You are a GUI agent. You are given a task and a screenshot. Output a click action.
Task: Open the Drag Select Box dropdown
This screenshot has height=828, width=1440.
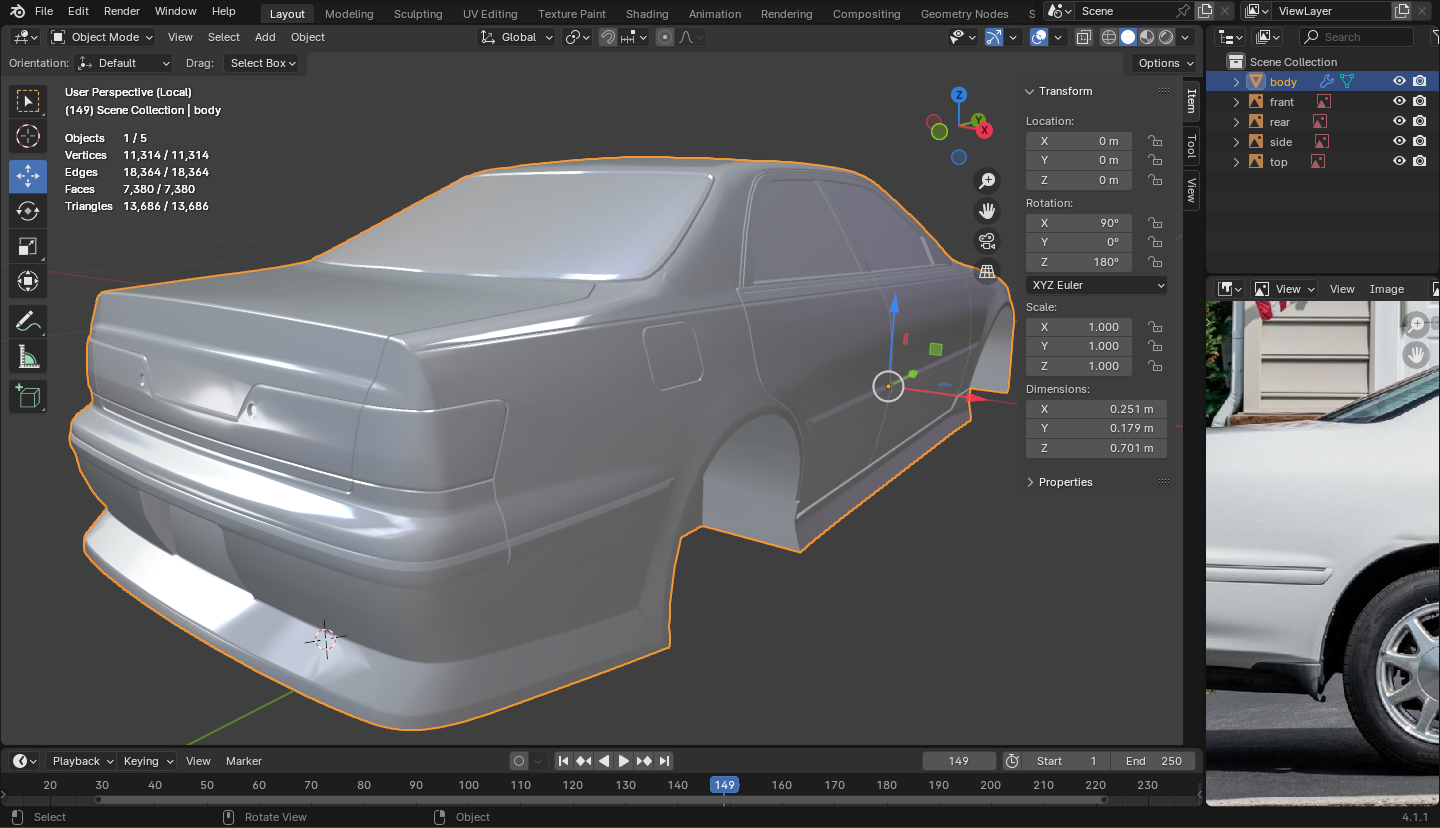point(264,63)
